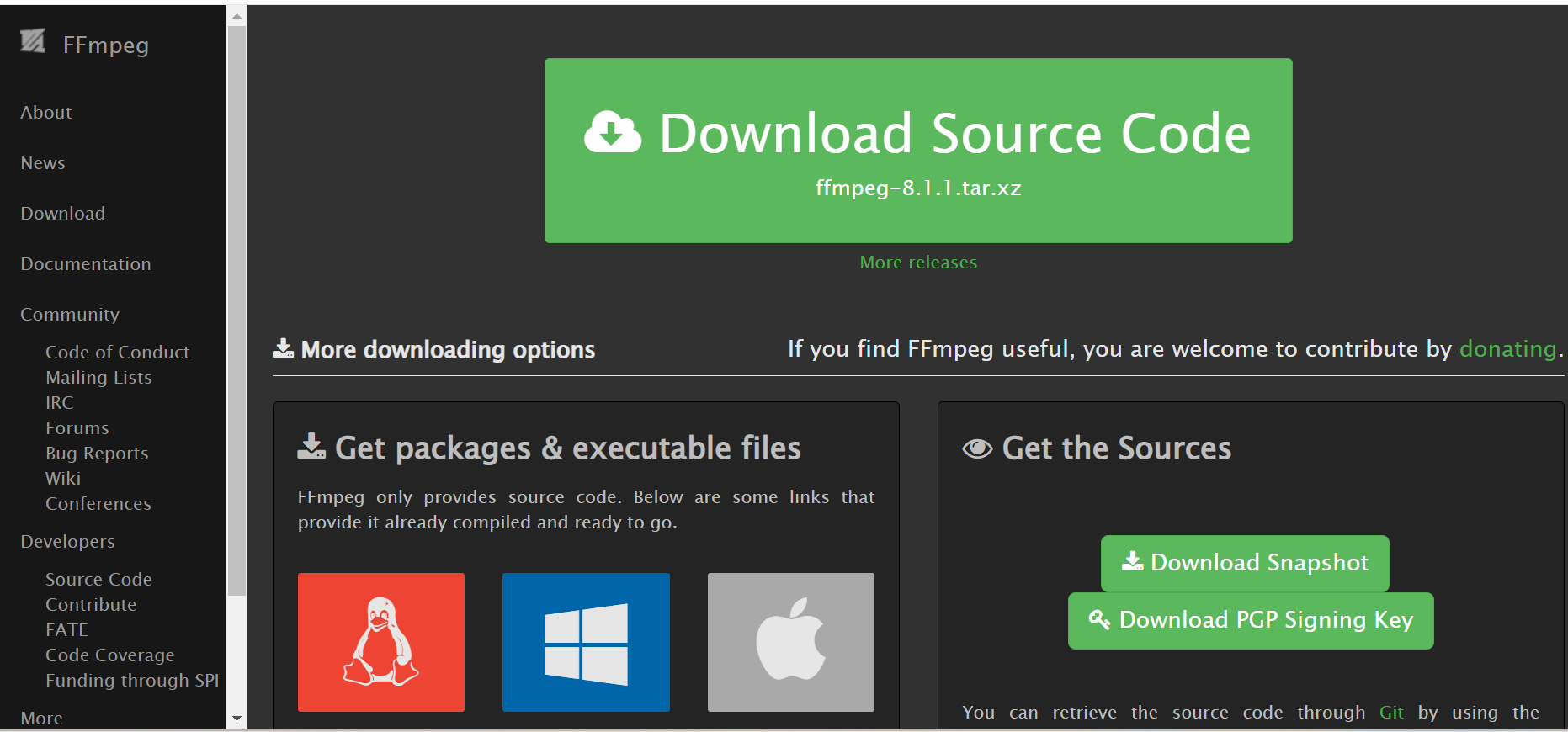
Task: Click the sidebar scrollbar down arrow
Action: 237,719
